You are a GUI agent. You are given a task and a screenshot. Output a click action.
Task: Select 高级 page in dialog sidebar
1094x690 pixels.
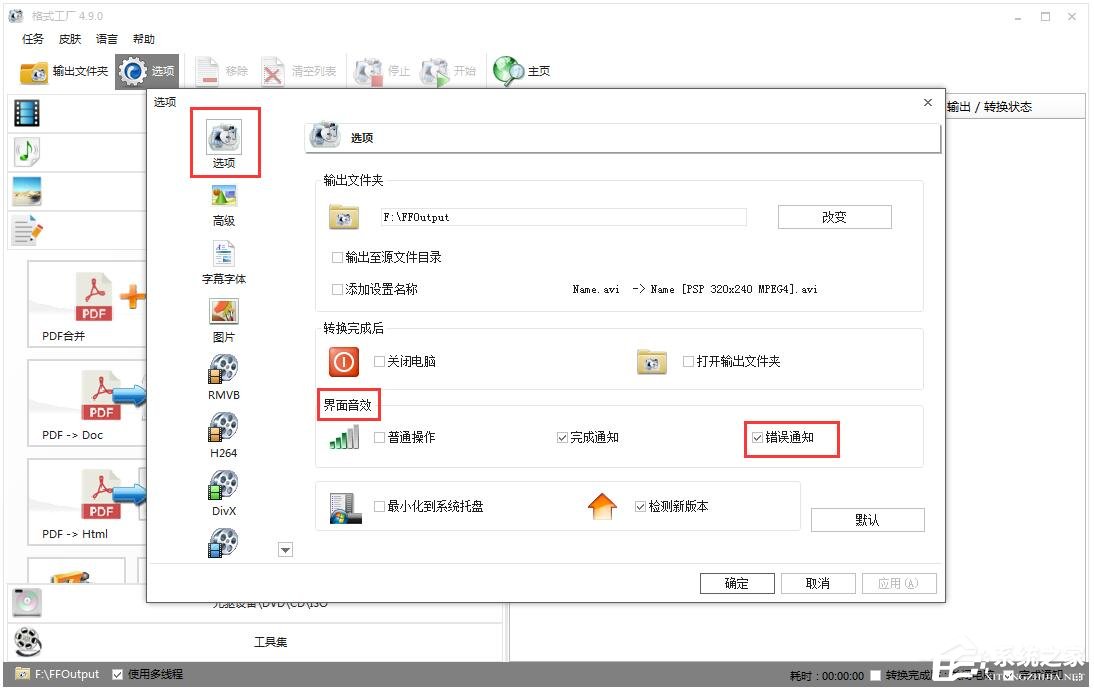pos(224,205)
